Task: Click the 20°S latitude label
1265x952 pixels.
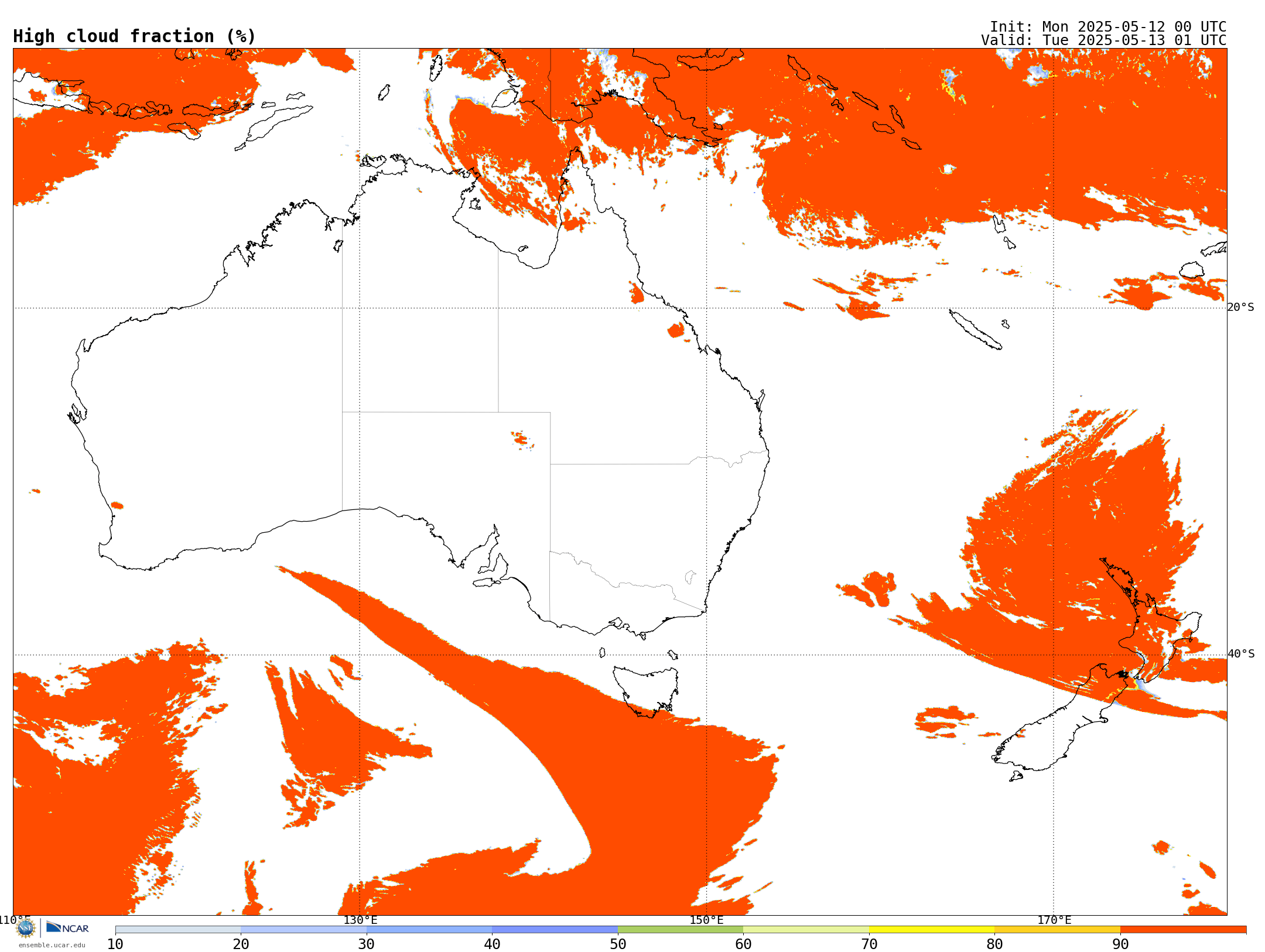Action: click(1241, 307)
